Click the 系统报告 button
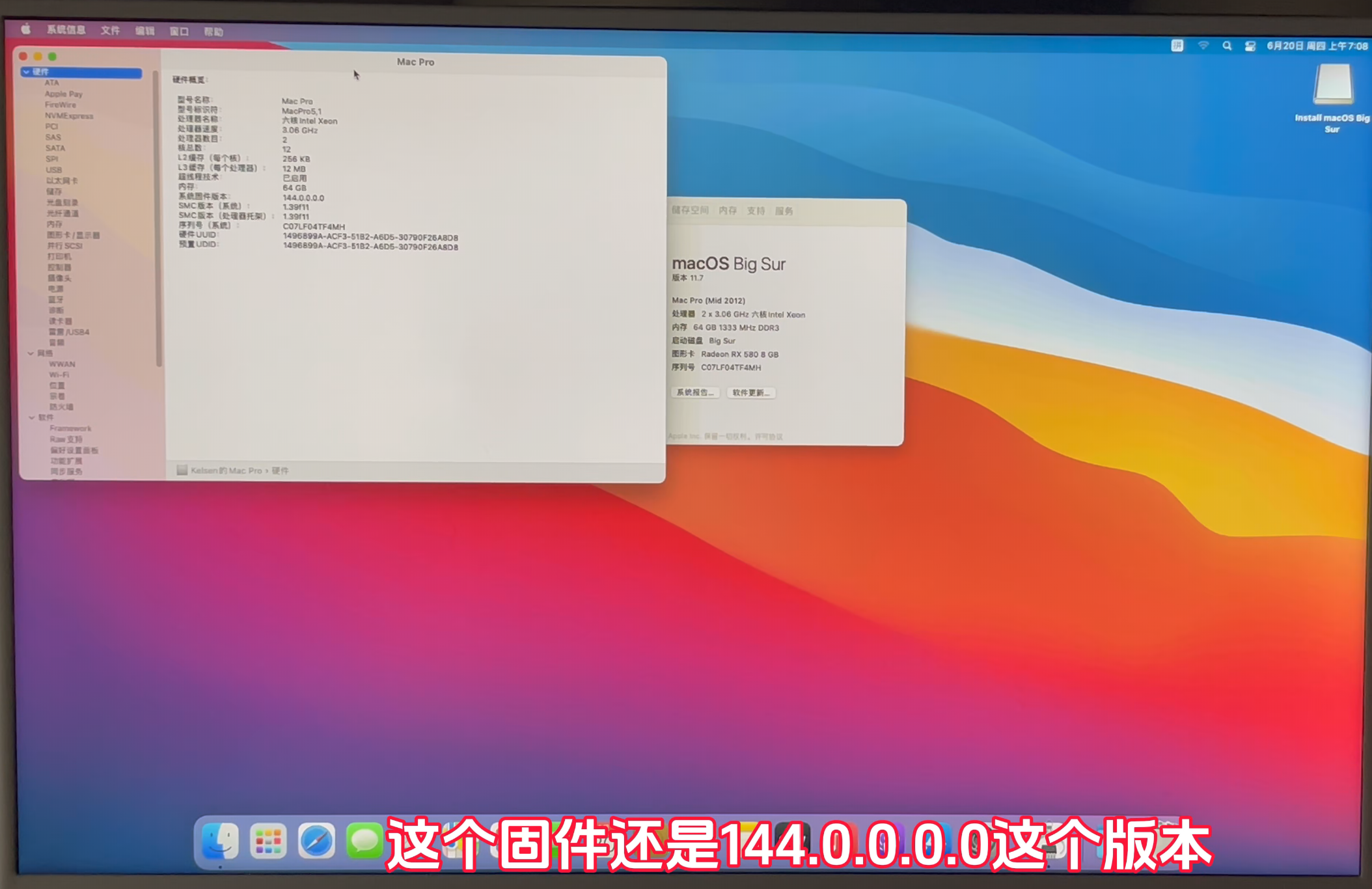The height and width of the screenshot is (889, 1372). 694,392
